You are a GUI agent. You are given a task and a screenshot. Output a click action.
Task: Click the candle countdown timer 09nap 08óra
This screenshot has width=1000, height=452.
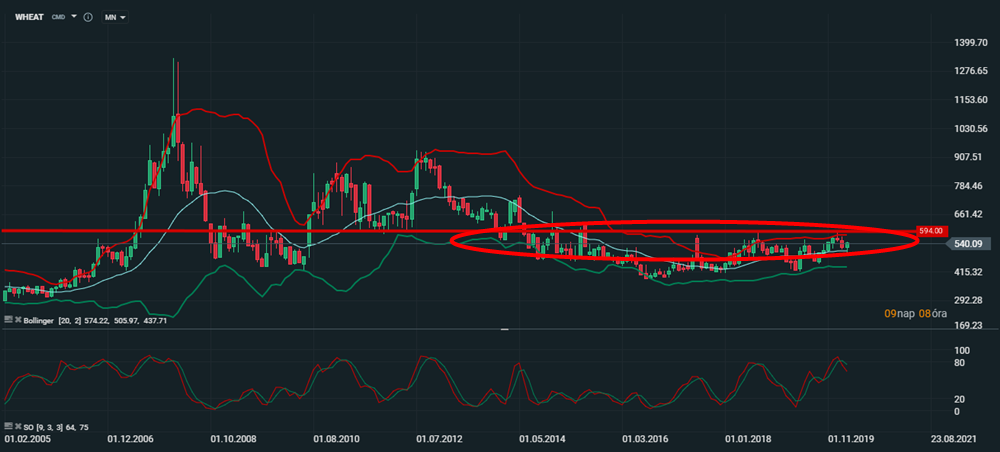(916, 314)
